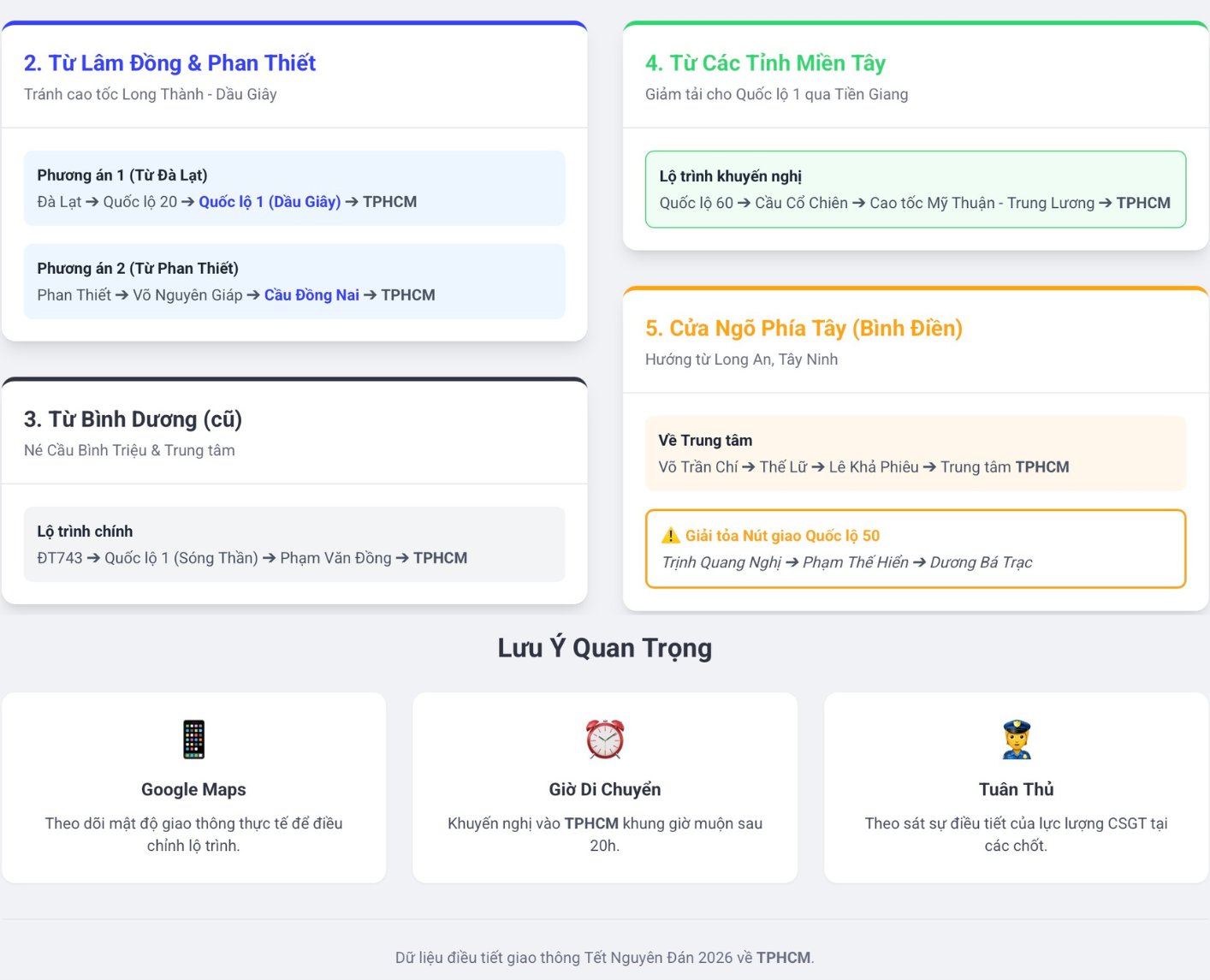Click the Lưu Ý Quan Trọng section heading
Viewport: 1210px width, 980px height.
pos(605,648)
